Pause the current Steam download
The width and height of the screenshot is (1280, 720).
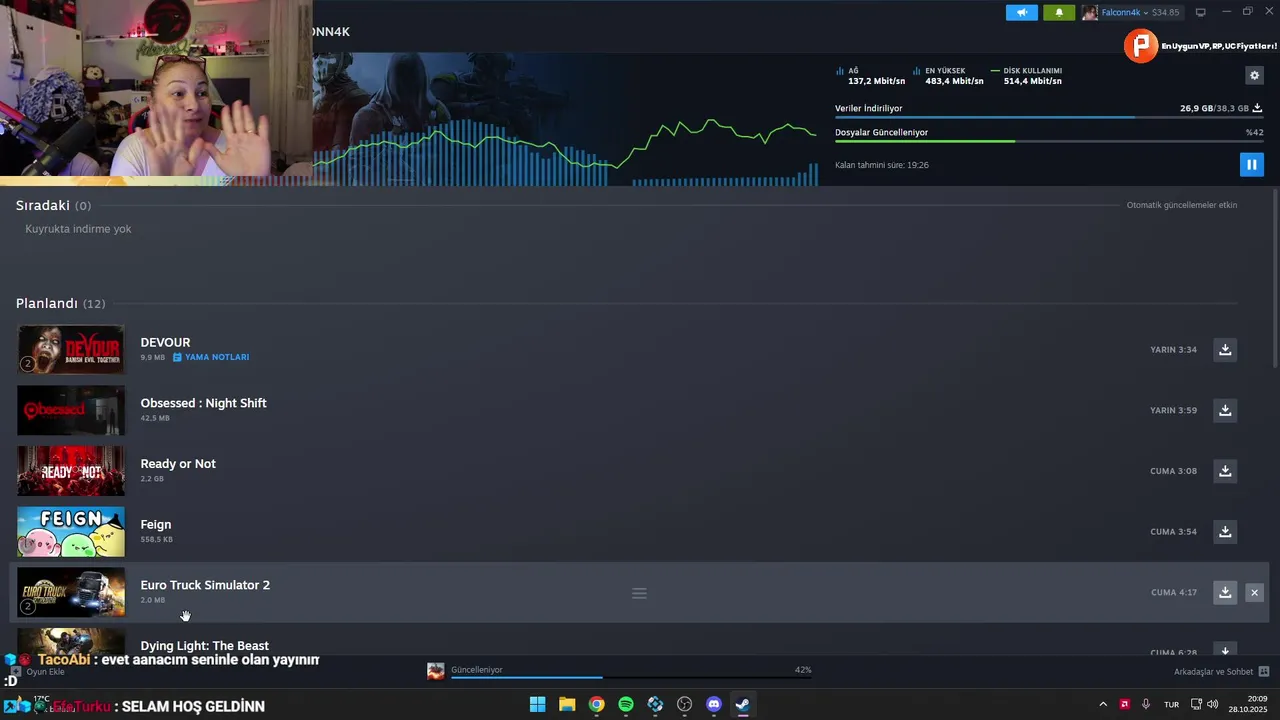click(1251, 164)
